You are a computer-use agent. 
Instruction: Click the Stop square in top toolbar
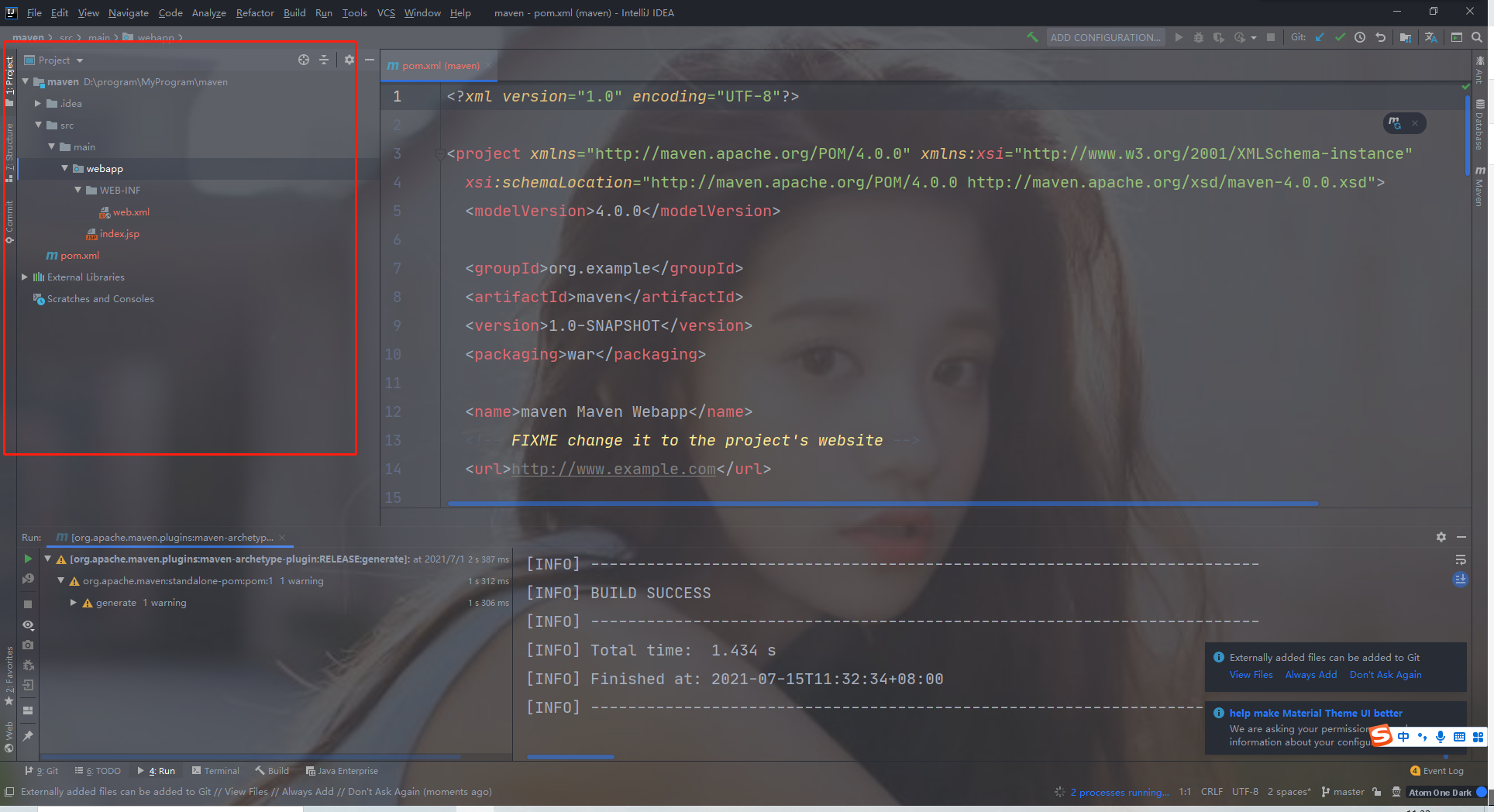click(1271, 37)
